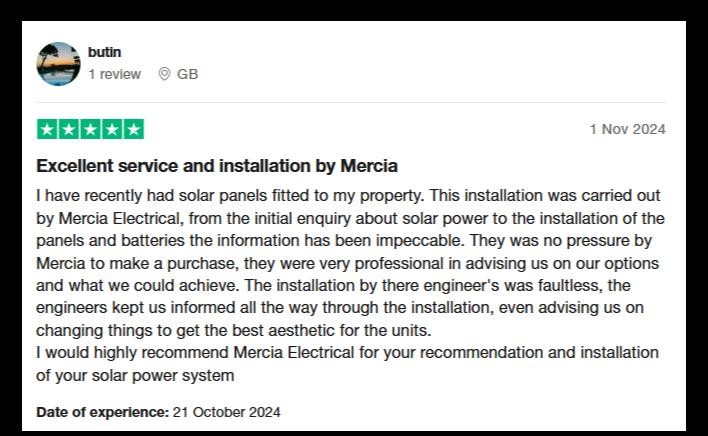Click the Date of experience label
Screen dimensions: 708x436
(102, 412)
